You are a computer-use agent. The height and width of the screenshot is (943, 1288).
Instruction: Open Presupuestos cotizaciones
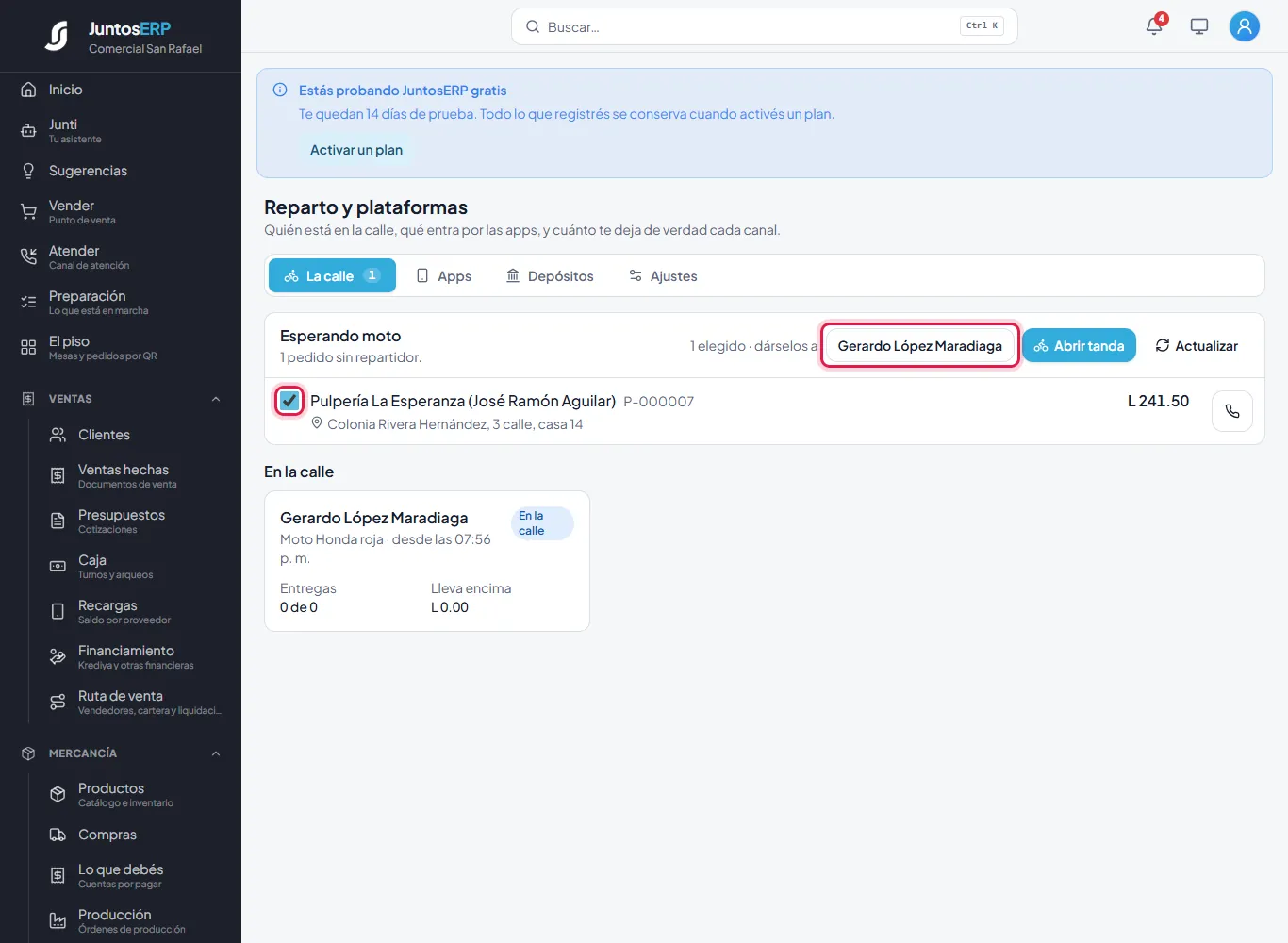click(x=135, y=521)
